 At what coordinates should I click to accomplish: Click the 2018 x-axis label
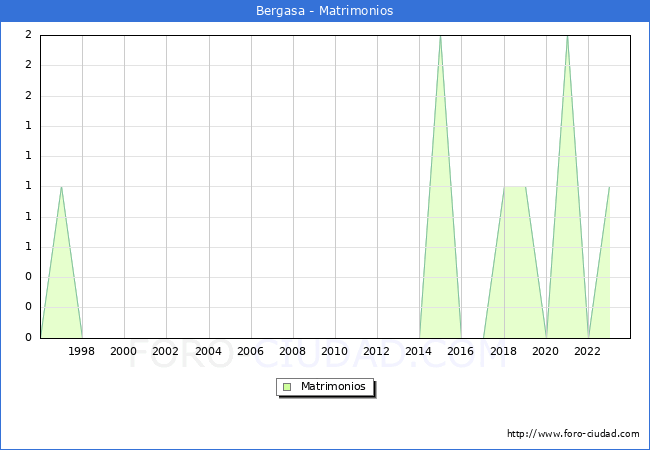tap(504, 351)
